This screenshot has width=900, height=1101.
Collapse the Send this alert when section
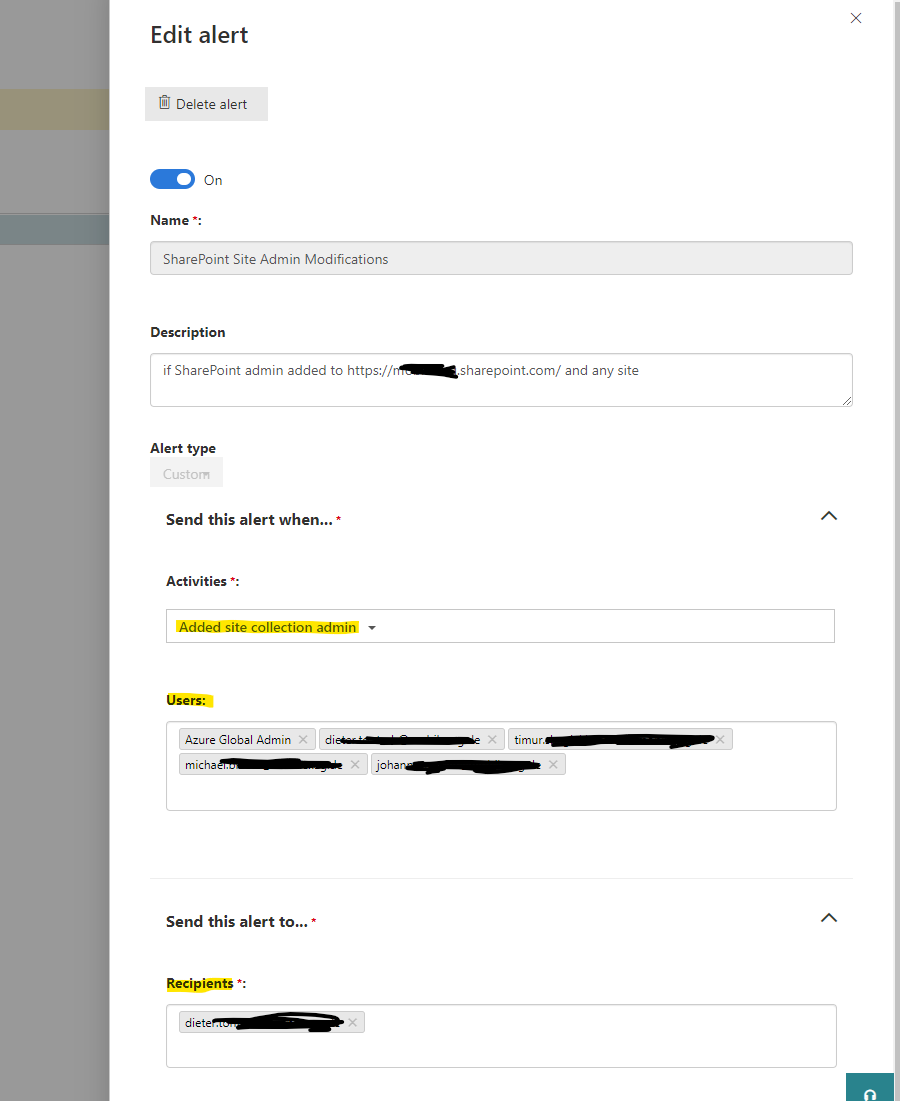(829, 516)
